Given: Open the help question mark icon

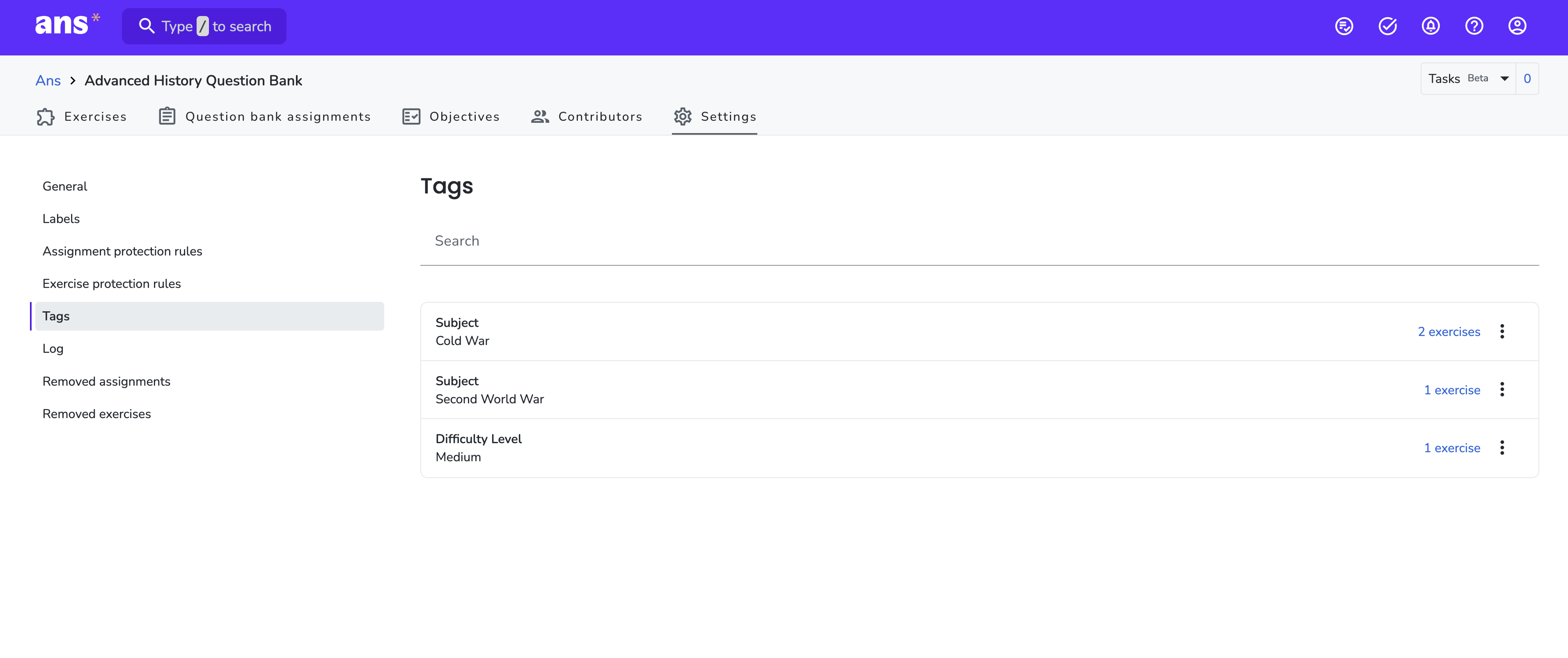Looking at the screenshot, I should [1474, 26].
